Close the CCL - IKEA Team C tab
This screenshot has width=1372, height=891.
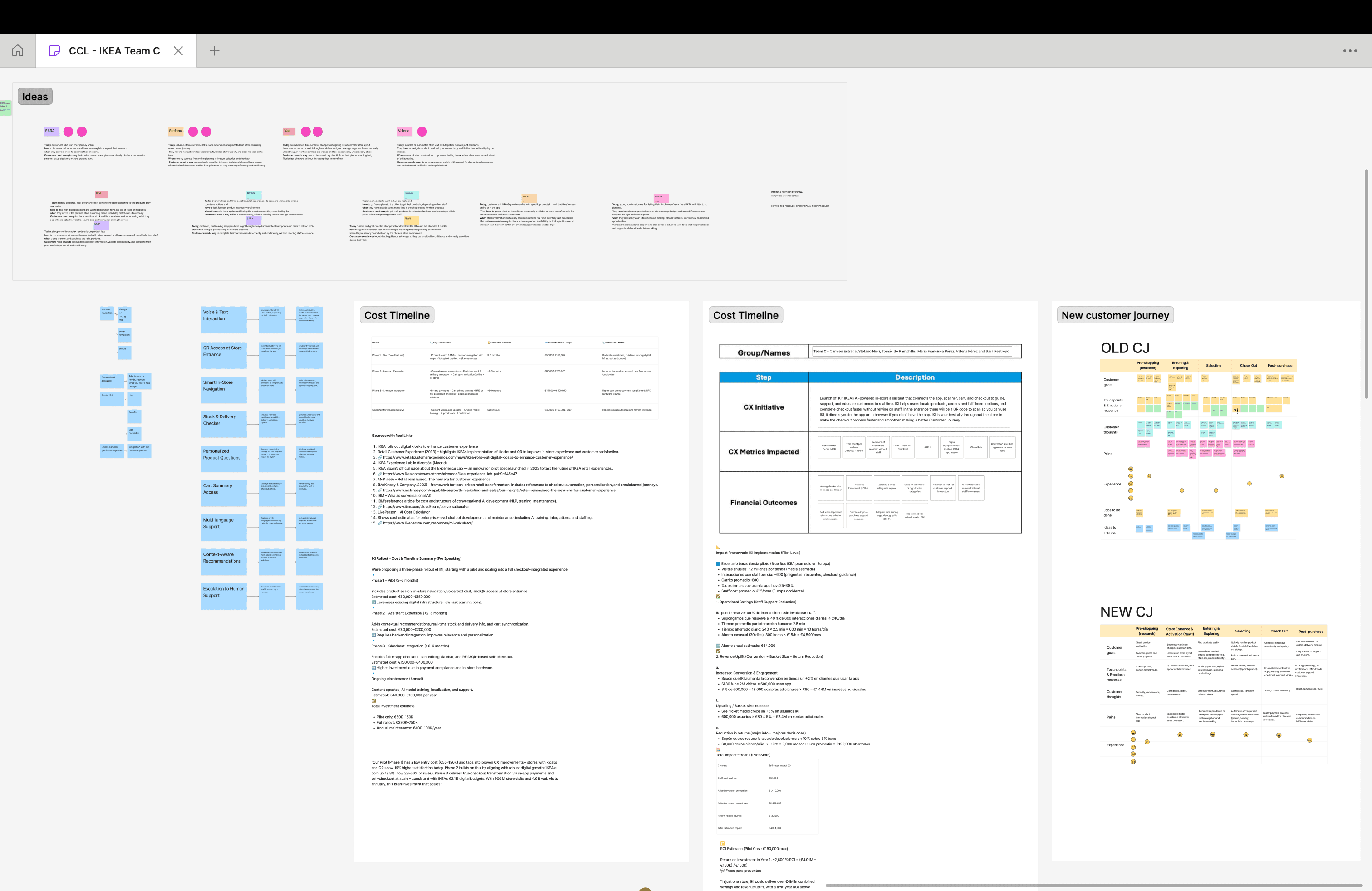pyautogui.click(x=178, y=51)
